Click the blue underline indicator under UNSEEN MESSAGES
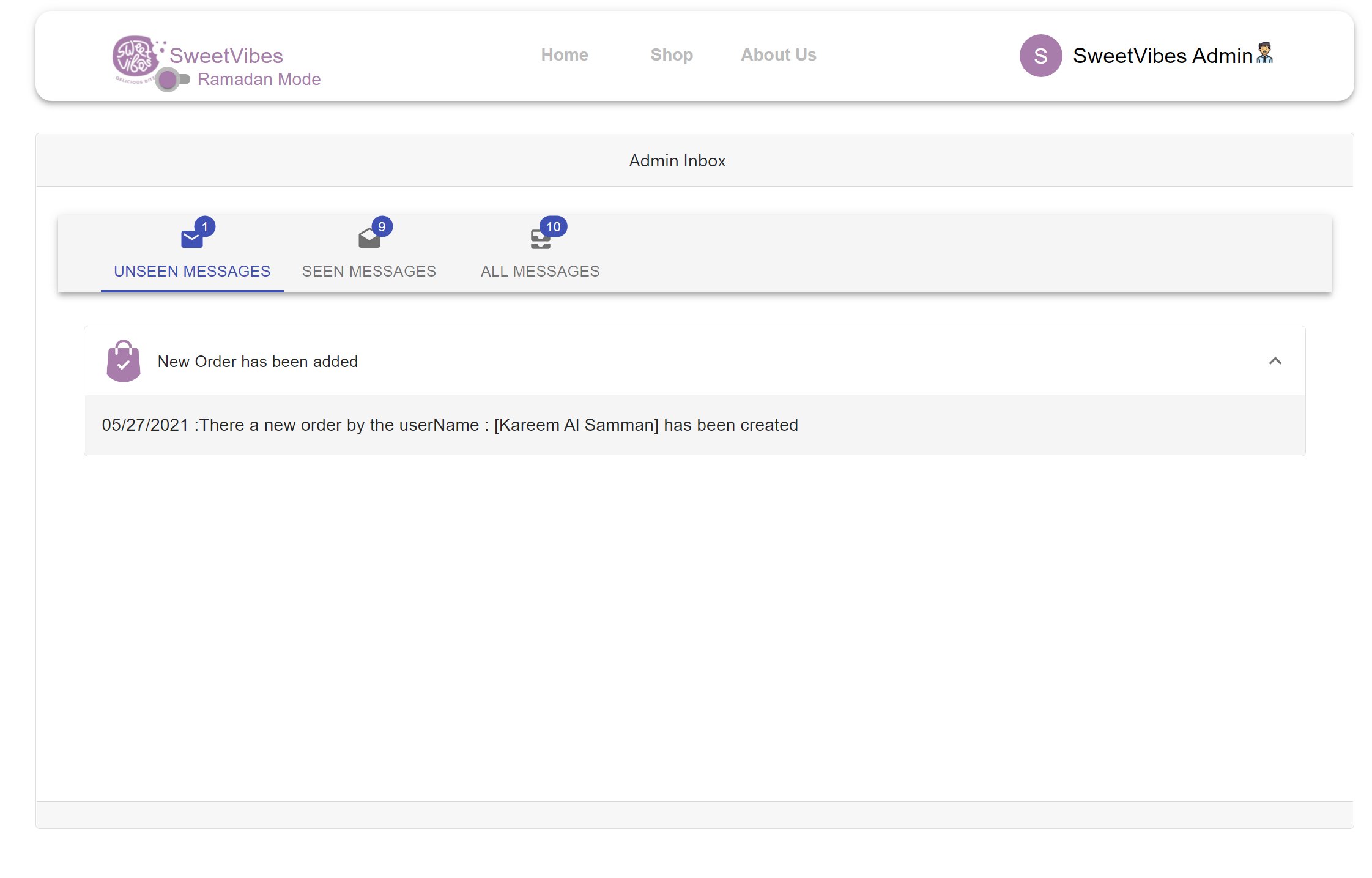The image size is (1372, 878). coord(191,292)
